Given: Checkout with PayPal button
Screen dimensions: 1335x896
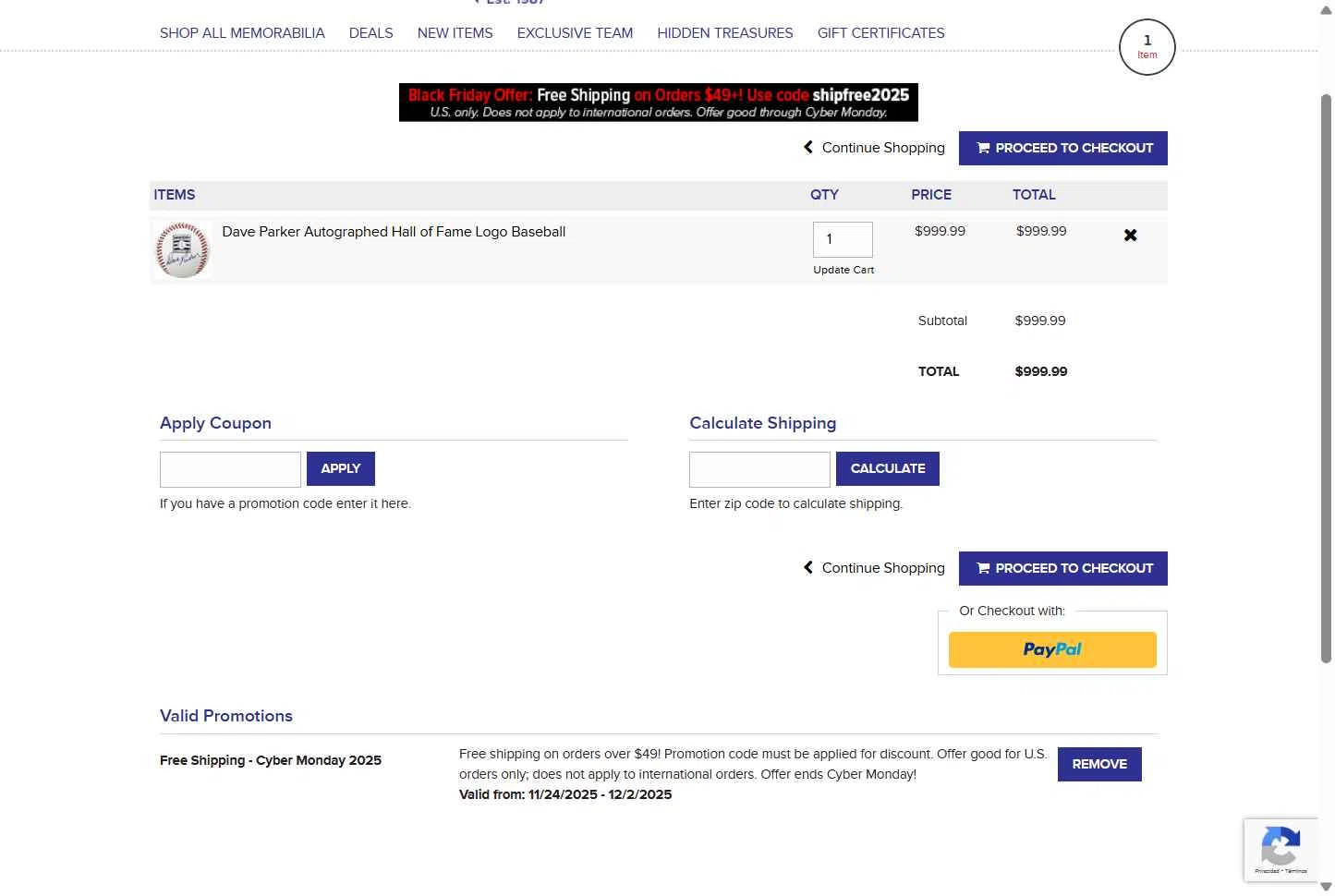Looking at the screenshot, I should [1052, 649].
